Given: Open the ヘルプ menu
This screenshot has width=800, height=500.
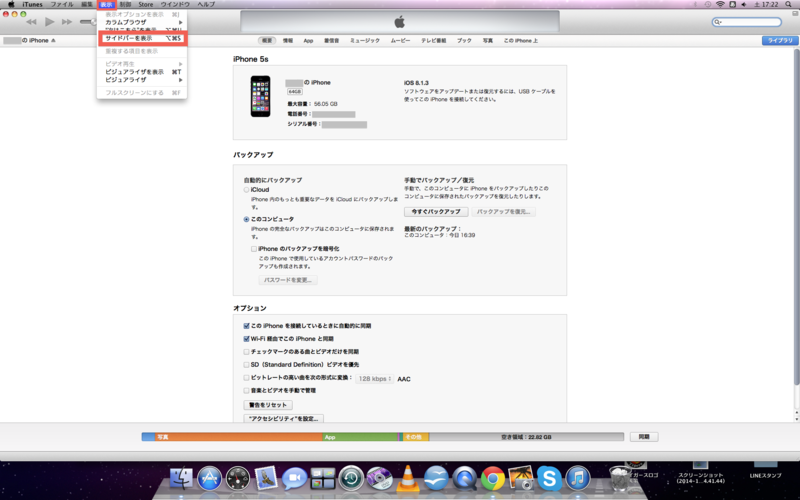Looking at the screenshot, I should click(206, 4).
